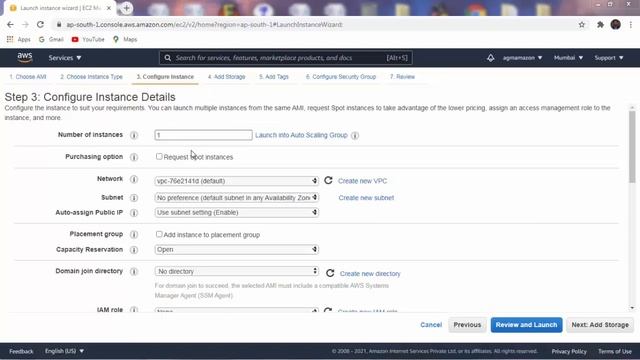
Task: Expand the Services menu
Action: pos(65,58)
